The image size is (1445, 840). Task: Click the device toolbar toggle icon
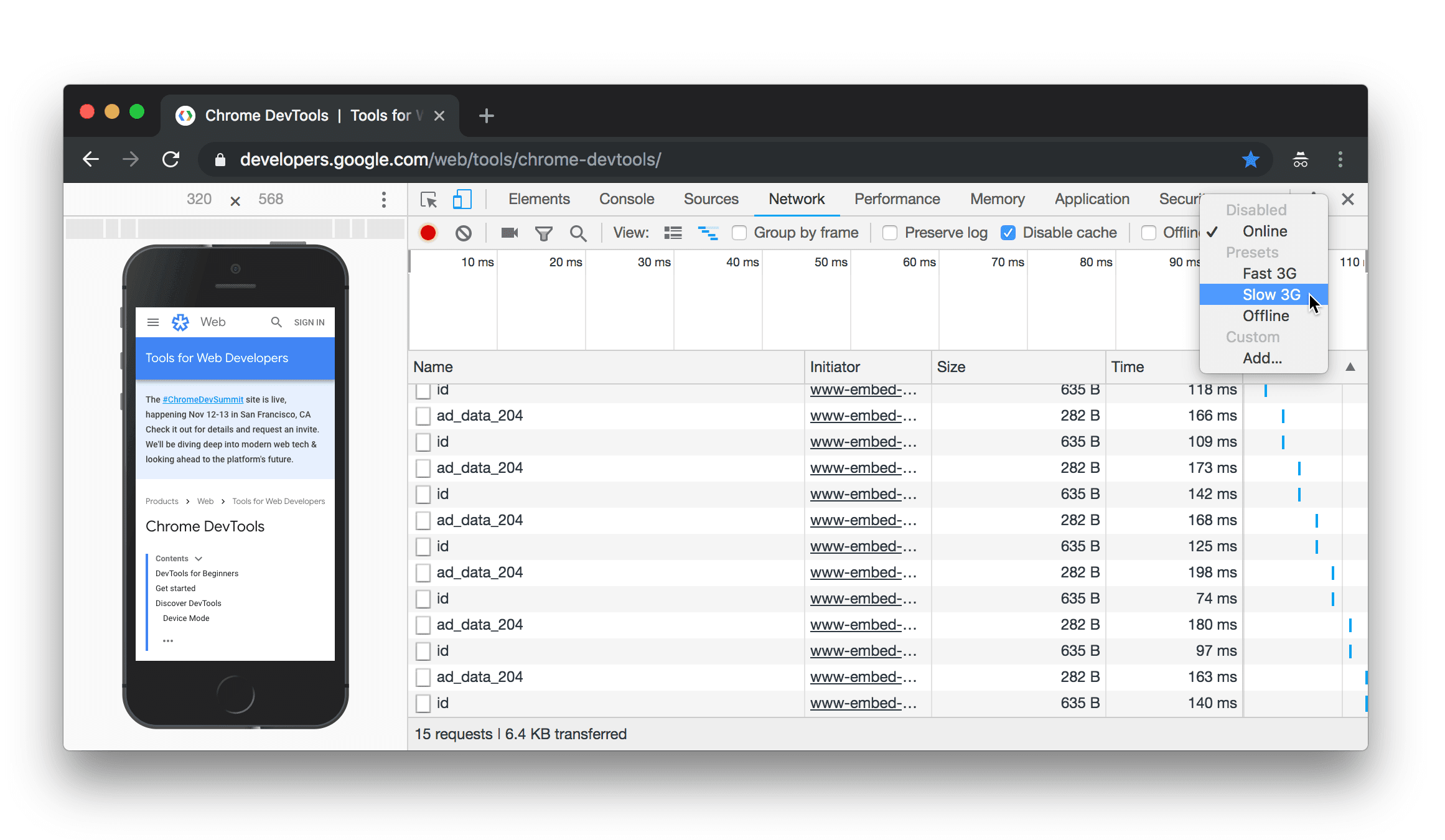tap(461, 199)
